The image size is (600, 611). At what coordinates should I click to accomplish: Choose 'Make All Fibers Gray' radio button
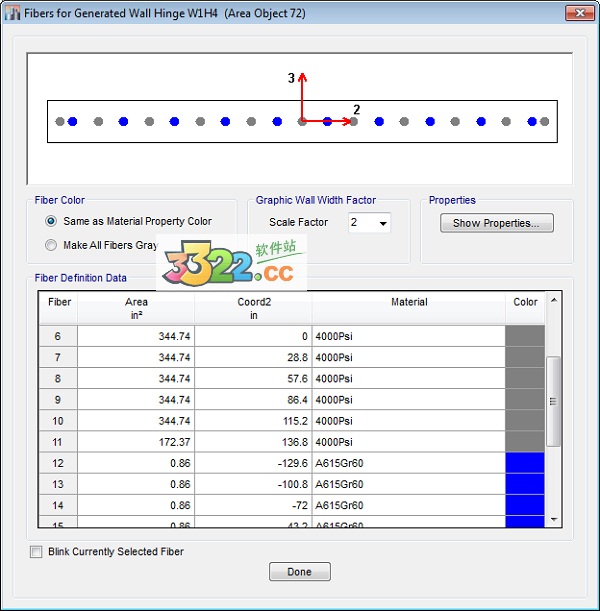point(51,245)
